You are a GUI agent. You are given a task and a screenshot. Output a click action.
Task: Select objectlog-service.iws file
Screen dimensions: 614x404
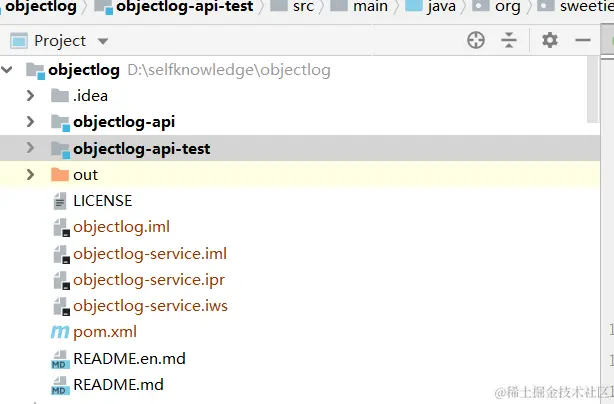(150, 305)
